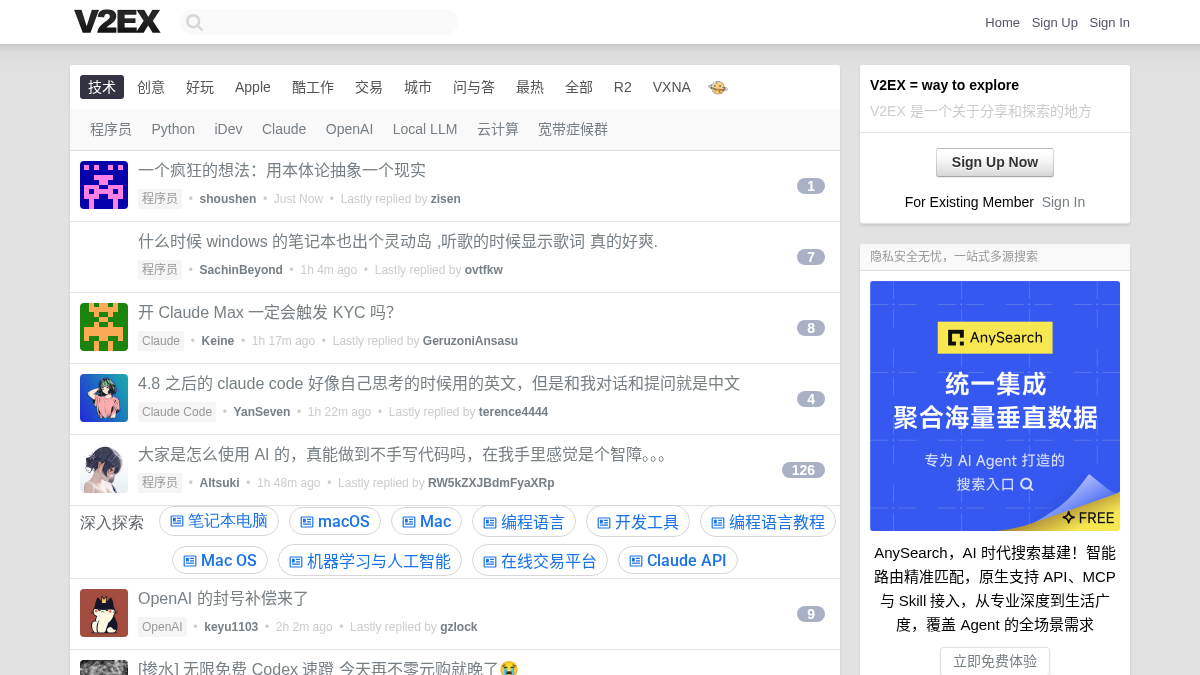
Task: Click the Claude API explore chip
Action: pos(678,560)
